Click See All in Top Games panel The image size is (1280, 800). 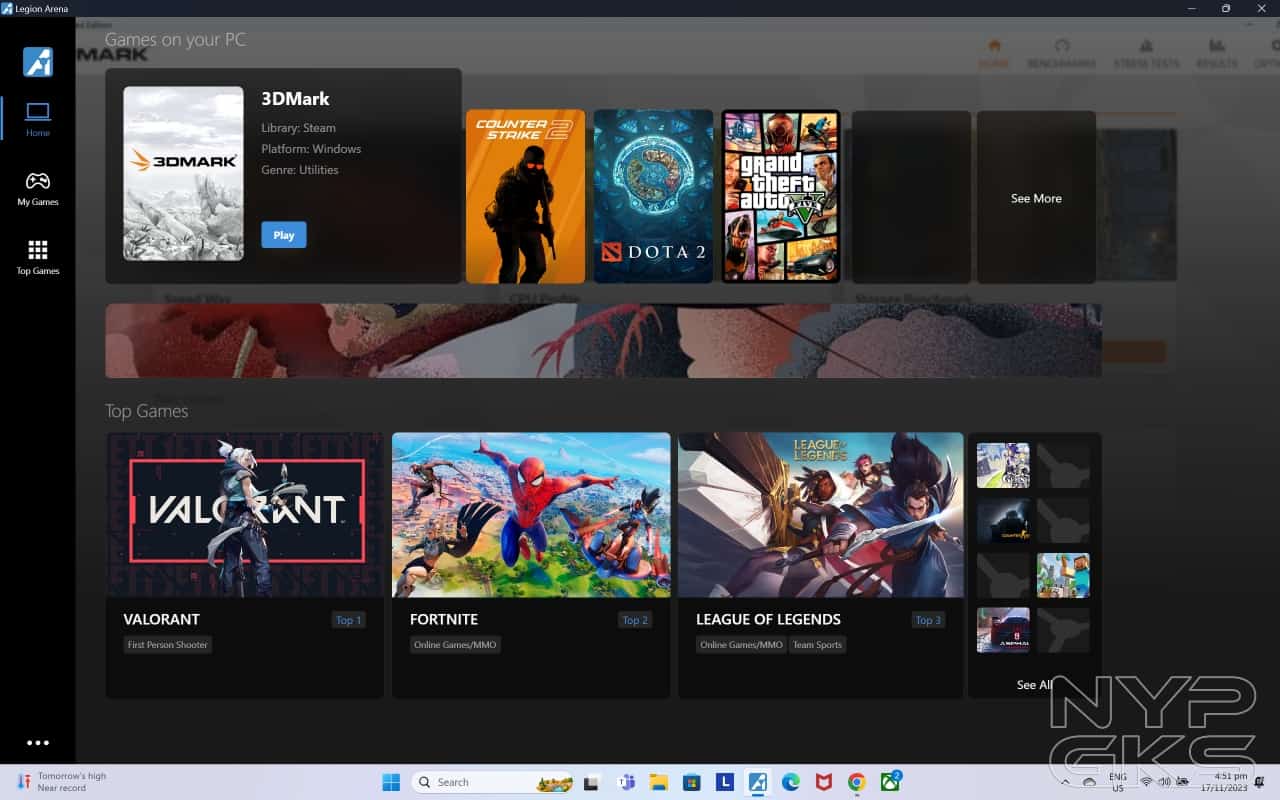pos(1034,685)
